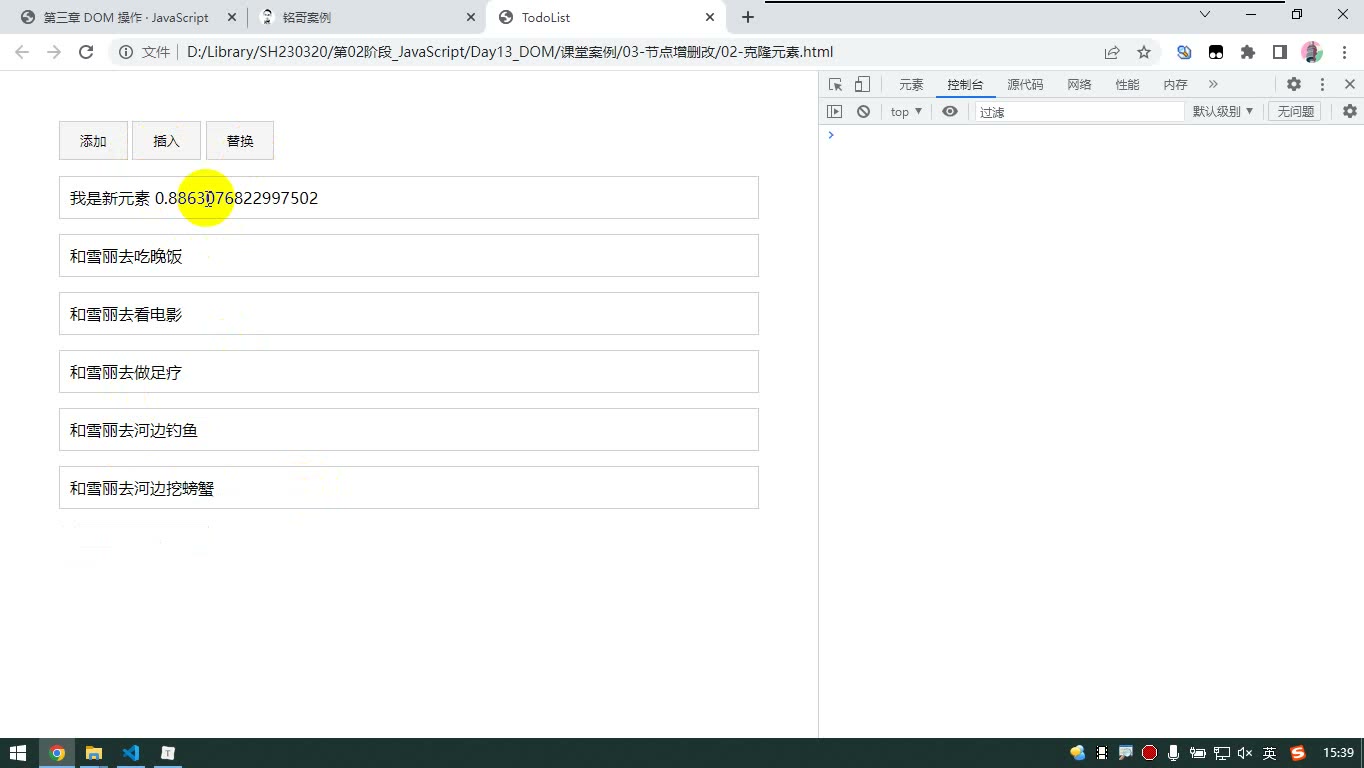The width and height of the screenshot is (1364, 768).
Task: Open a new browser tab
Action: [x=747, y=17]
